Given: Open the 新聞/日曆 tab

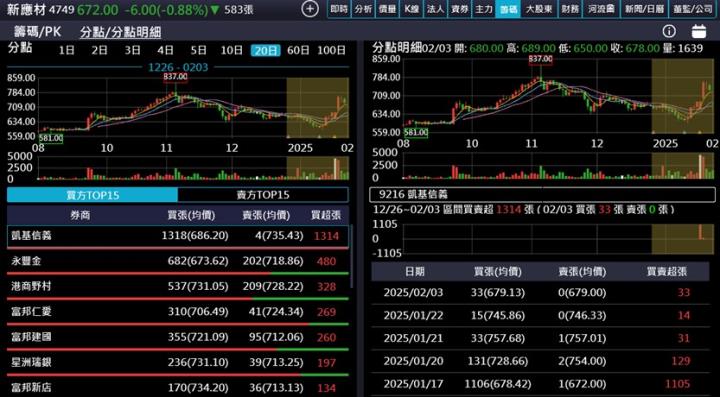Looking at the screenshot, I should [x=643, y=9].
